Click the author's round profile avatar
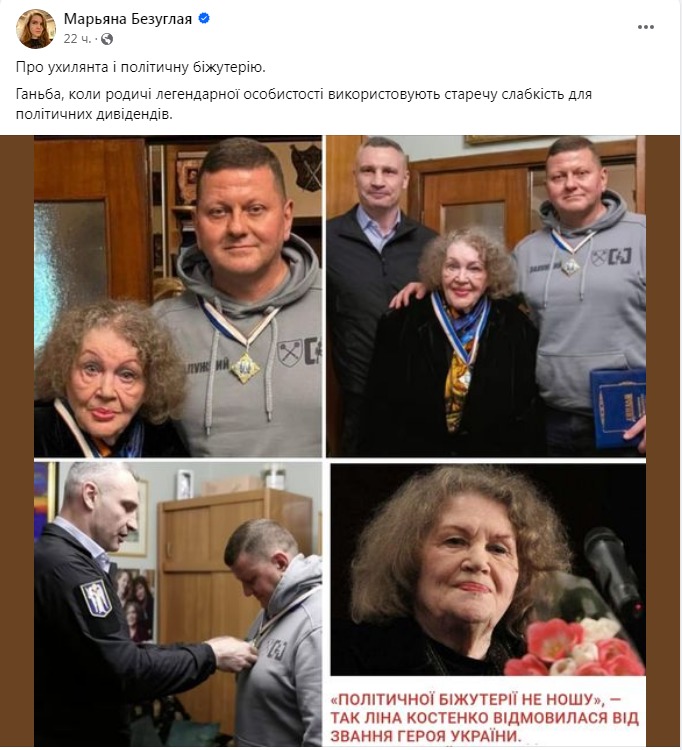Viewport: 682px width, 750px height. [36, 29]
